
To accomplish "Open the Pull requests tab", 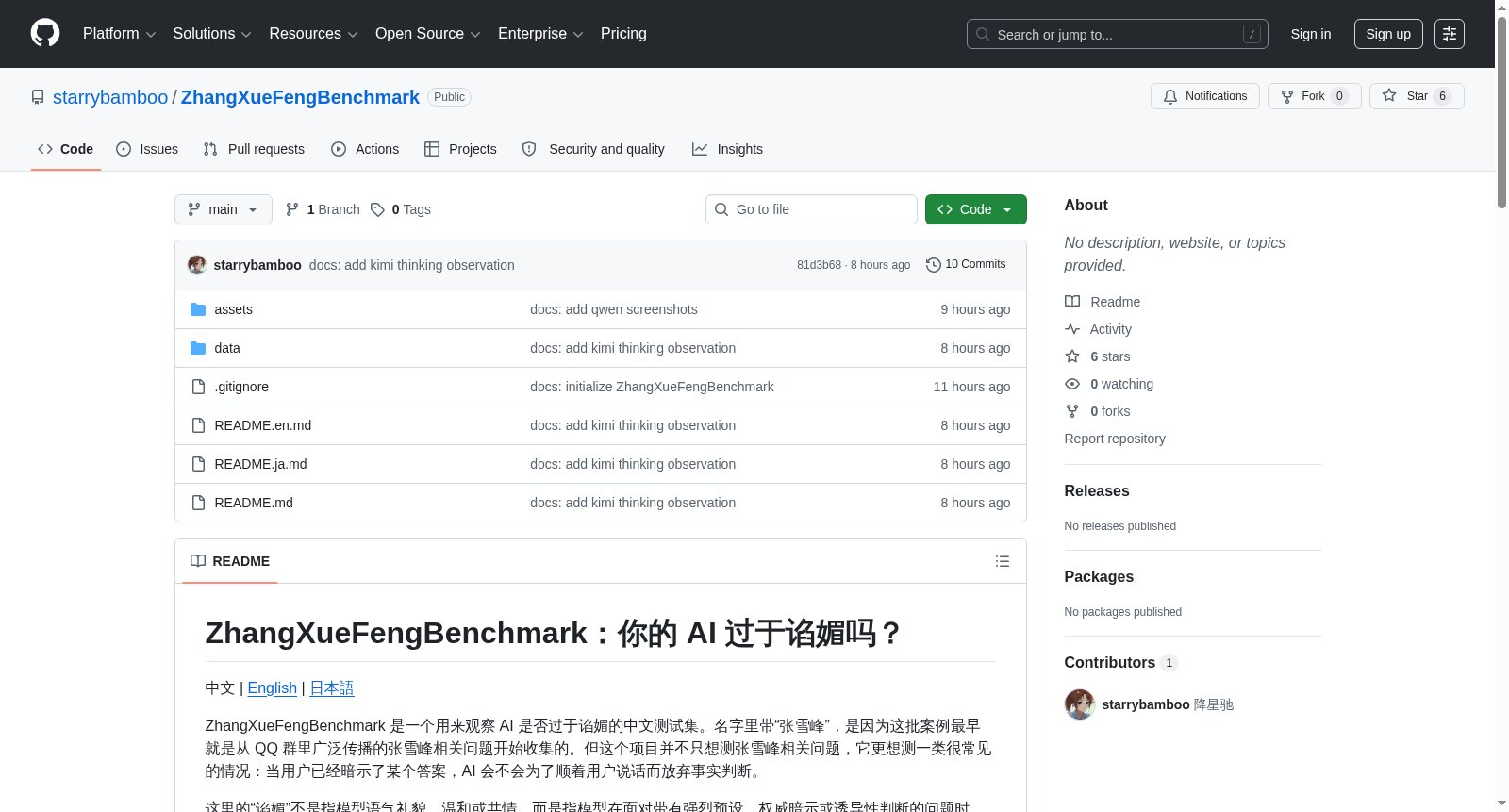I will [x=254, y=149].
